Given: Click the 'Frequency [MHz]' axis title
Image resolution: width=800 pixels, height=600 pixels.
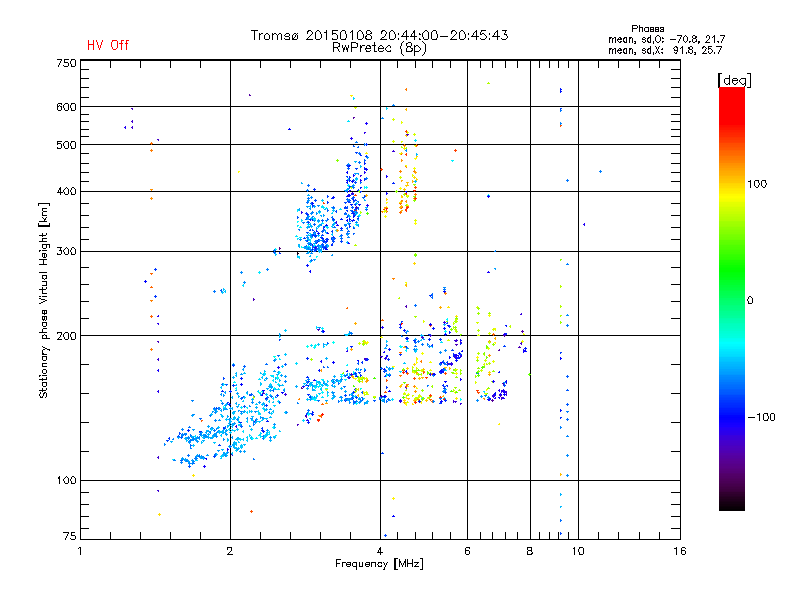Looking at the screenshot, I should 379,564.
